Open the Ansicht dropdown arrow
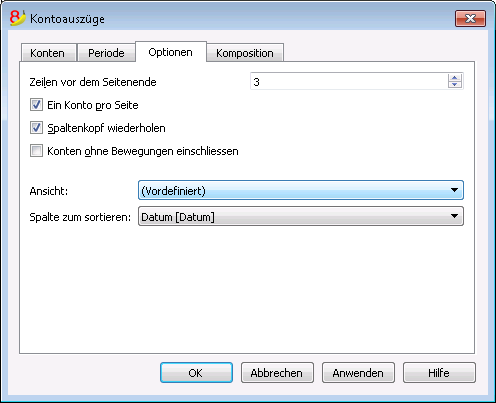The width and height of the screenshot is (496, 403). pos(454,190)
